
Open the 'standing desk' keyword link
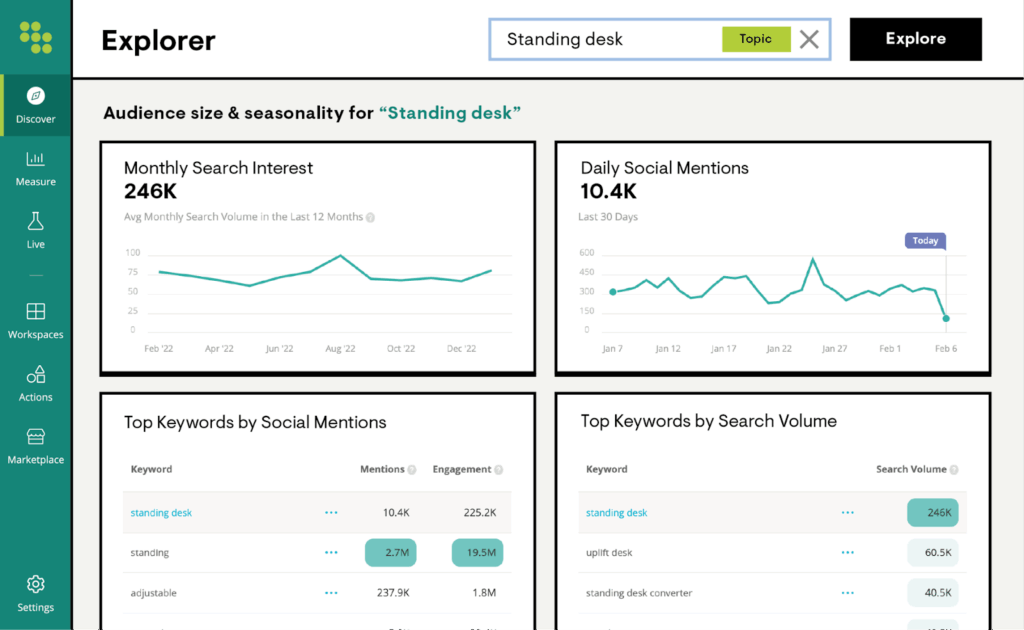tap(161, 511)
